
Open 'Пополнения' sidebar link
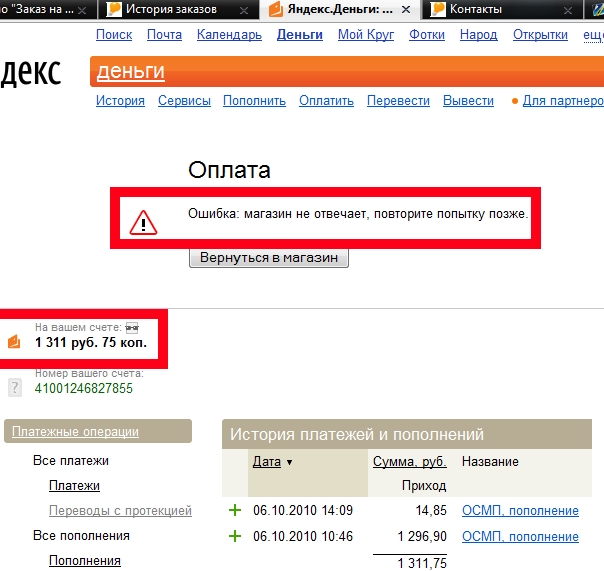pyautogui.click(x=85, y=561)
